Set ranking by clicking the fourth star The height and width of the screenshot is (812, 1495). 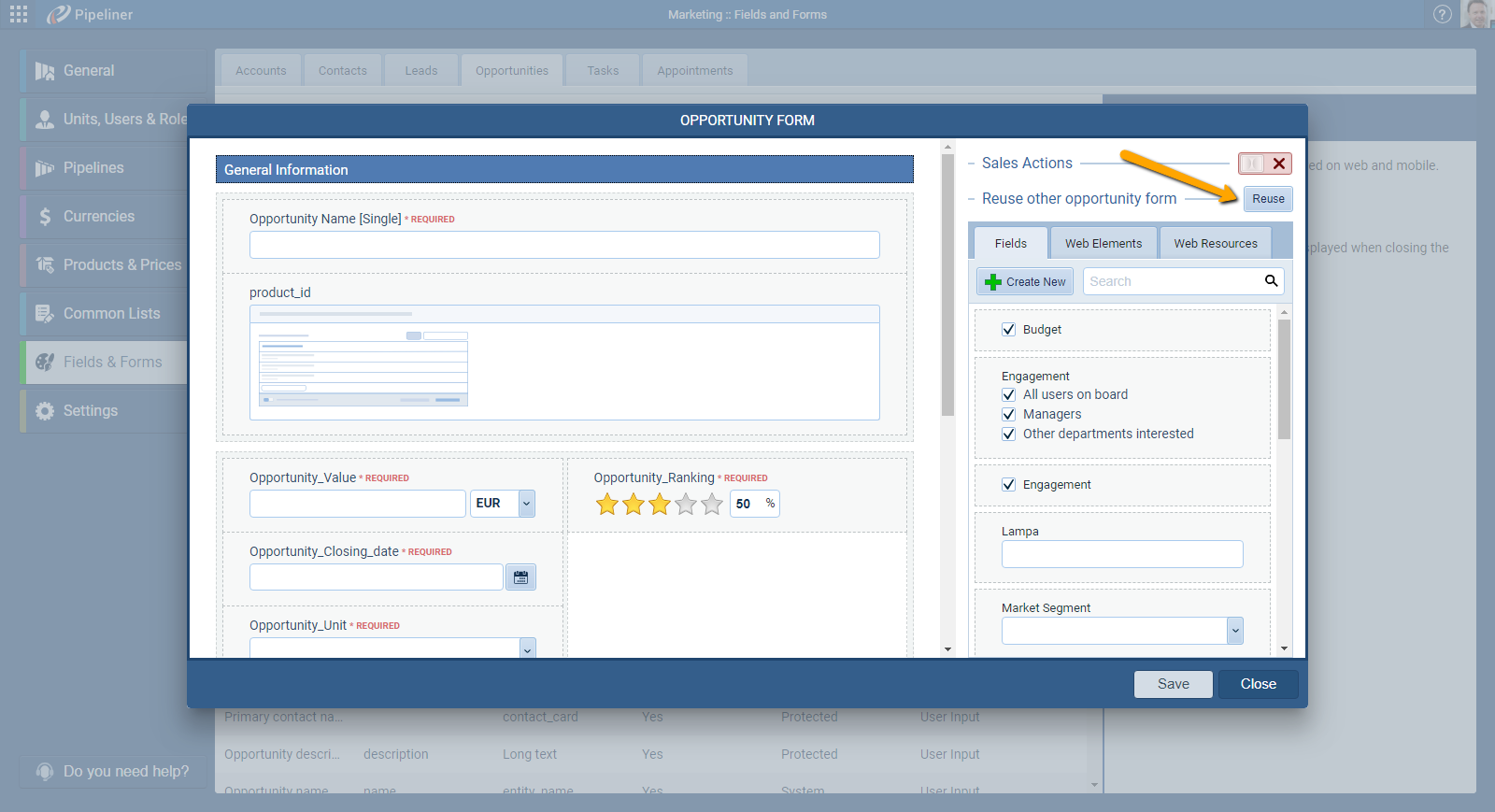click(x=686, y=505)
